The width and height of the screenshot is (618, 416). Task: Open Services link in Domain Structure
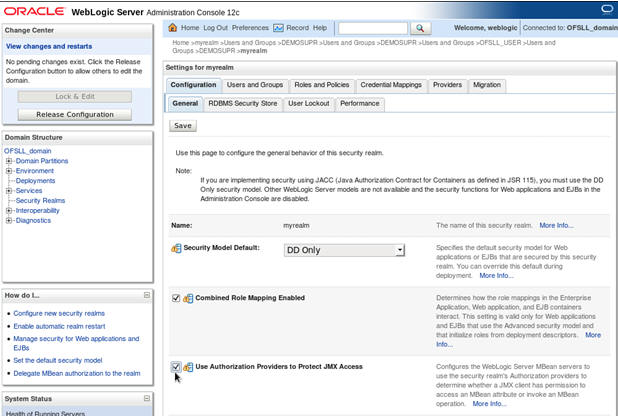point(29,190)
